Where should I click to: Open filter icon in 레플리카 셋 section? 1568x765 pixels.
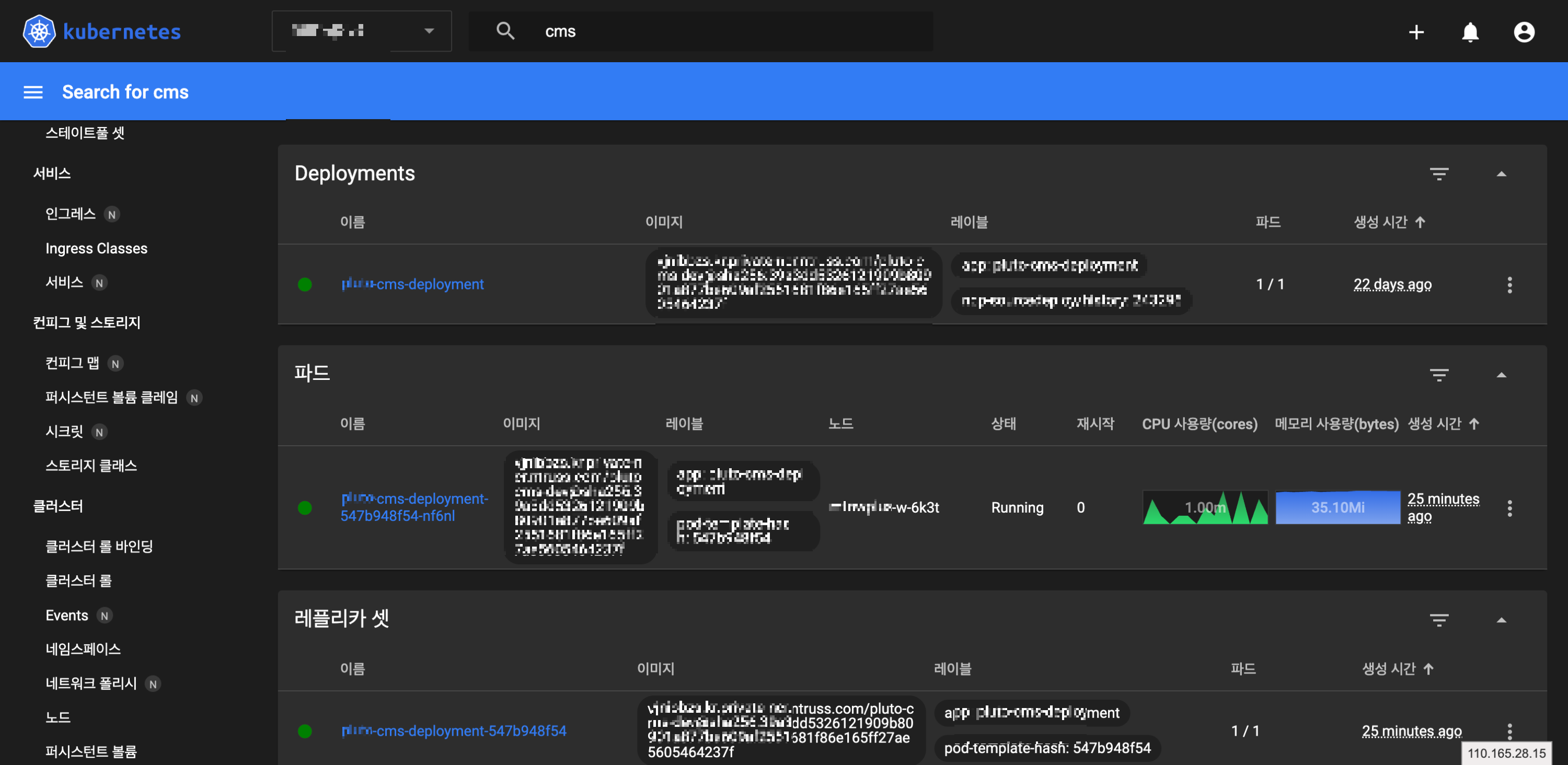click(x=1438, y=620)
